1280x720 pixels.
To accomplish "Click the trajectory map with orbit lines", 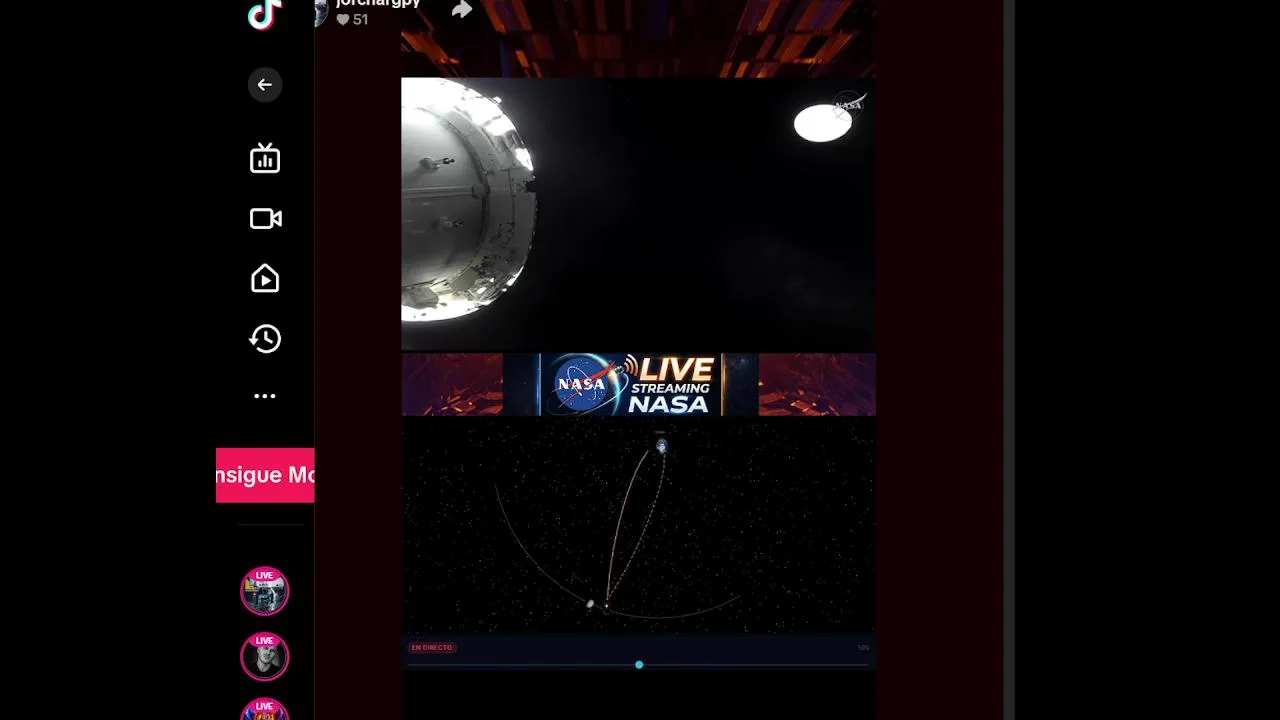I will click(638, 525).
